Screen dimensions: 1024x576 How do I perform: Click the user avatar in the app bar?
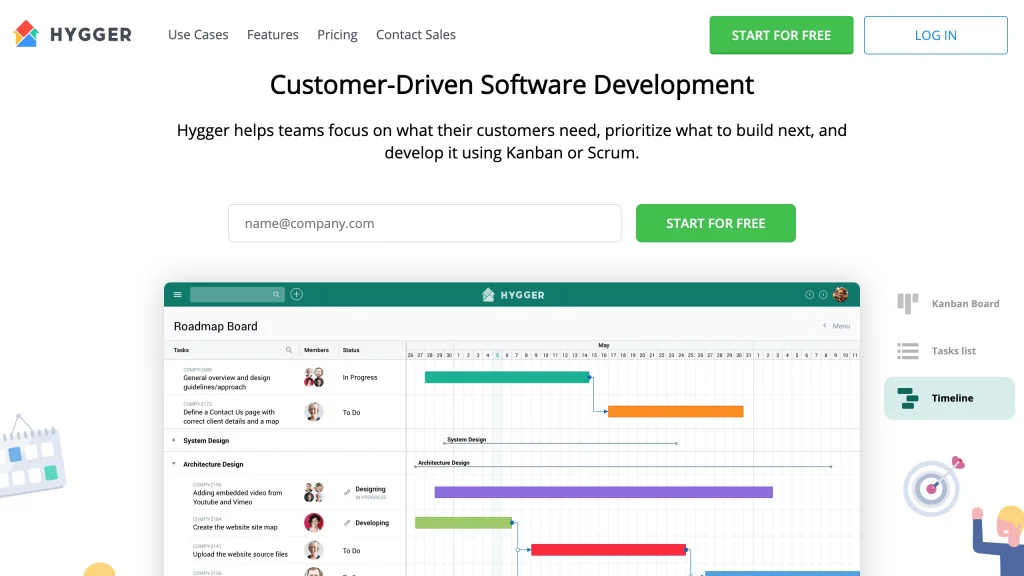pos(840,294)
